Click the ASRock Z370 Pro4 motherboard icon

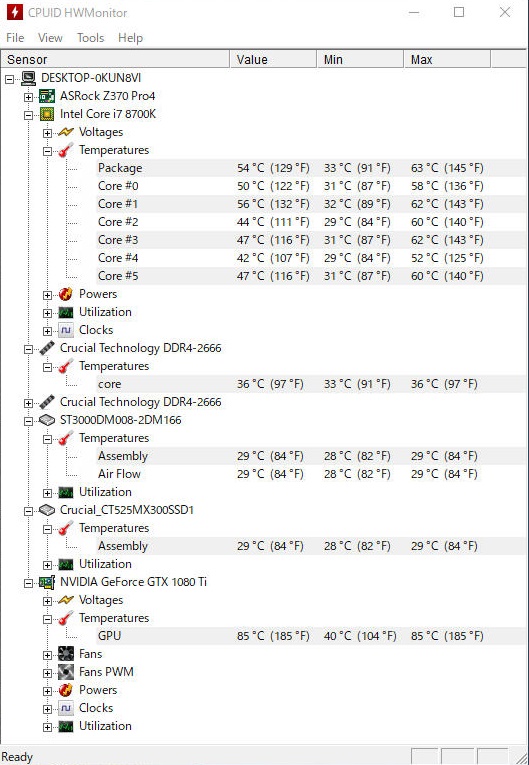[x=47, y=96]
